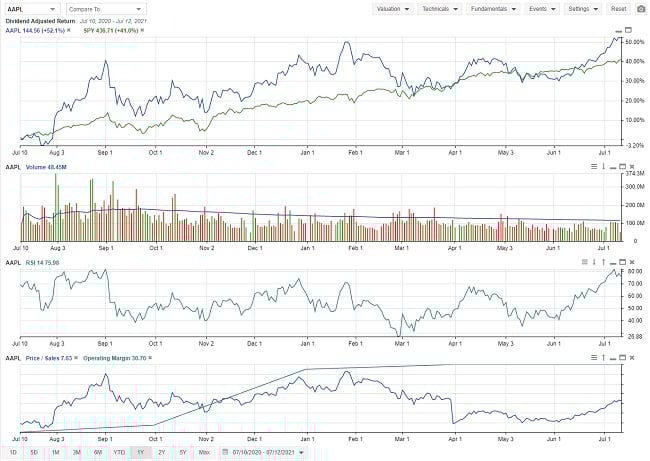
Task: Minimize the RSI panel
Action: point(613,263)
